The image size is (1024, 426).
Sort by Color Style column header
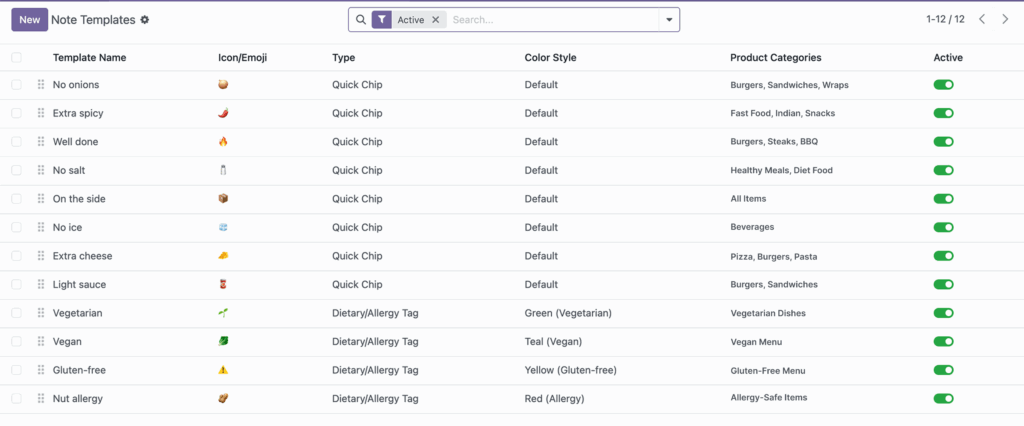click(551, 57)
